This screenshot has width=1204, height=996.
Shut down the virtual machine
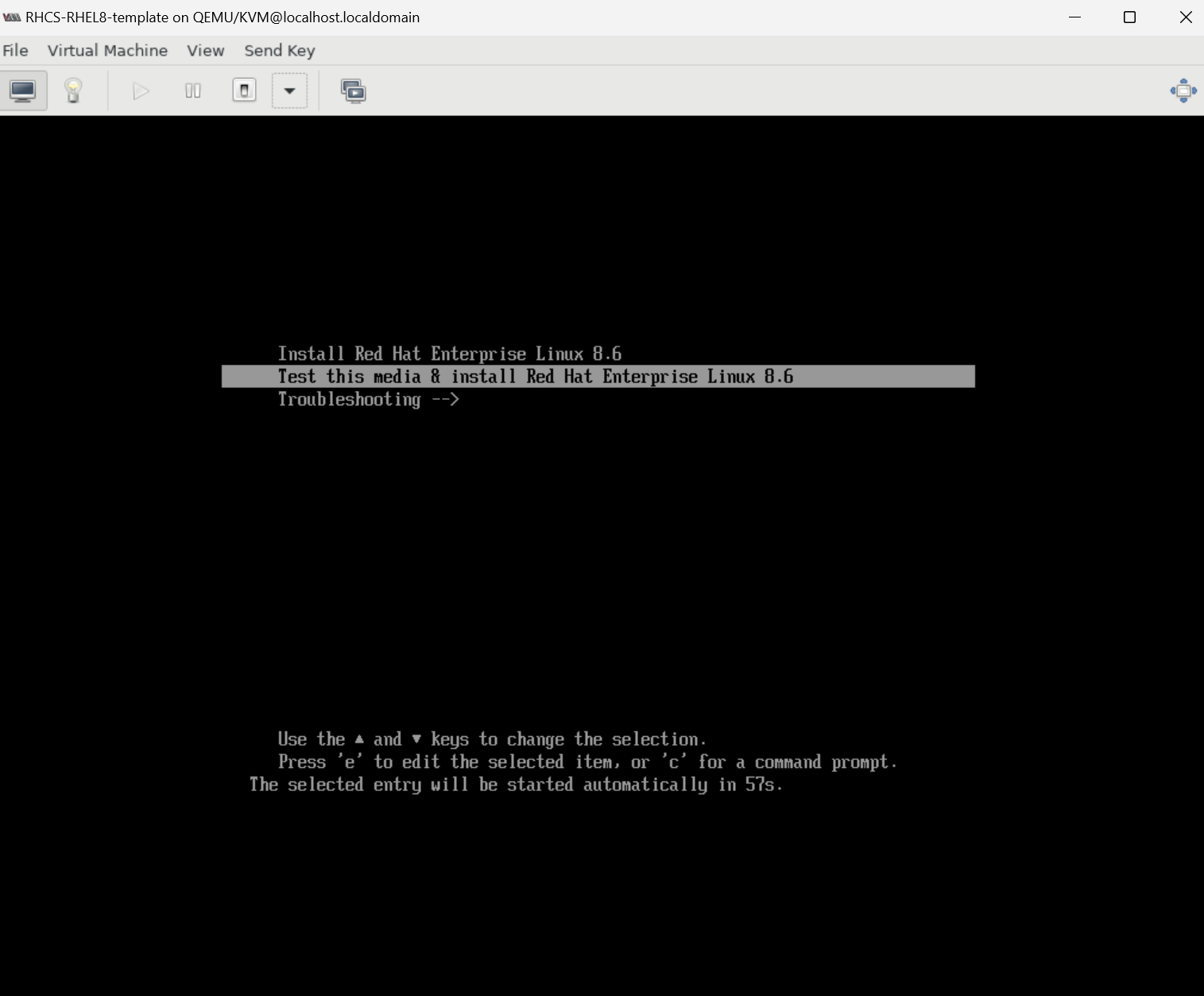pyautogui.click(x=244, y=91)
